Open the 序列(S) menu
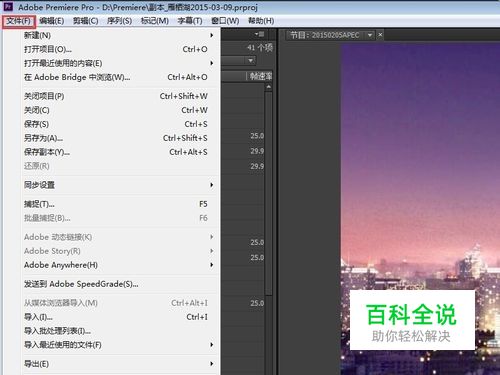Image resolution: width=500 pixels, height=375 pixels. 119,21
